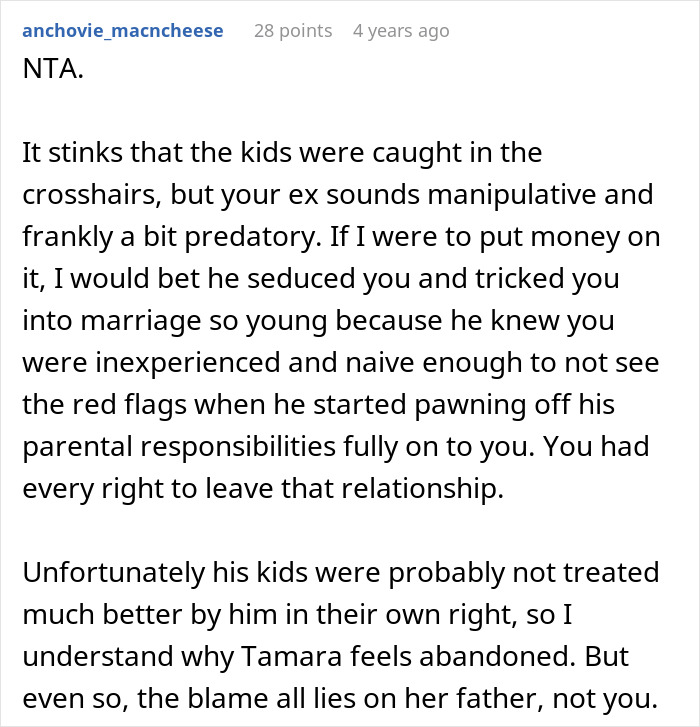Click the word "Unfortunately" starting the last paragraph
Image resolution: width=700 pixels, height=727 pixels.
(114, 572)
